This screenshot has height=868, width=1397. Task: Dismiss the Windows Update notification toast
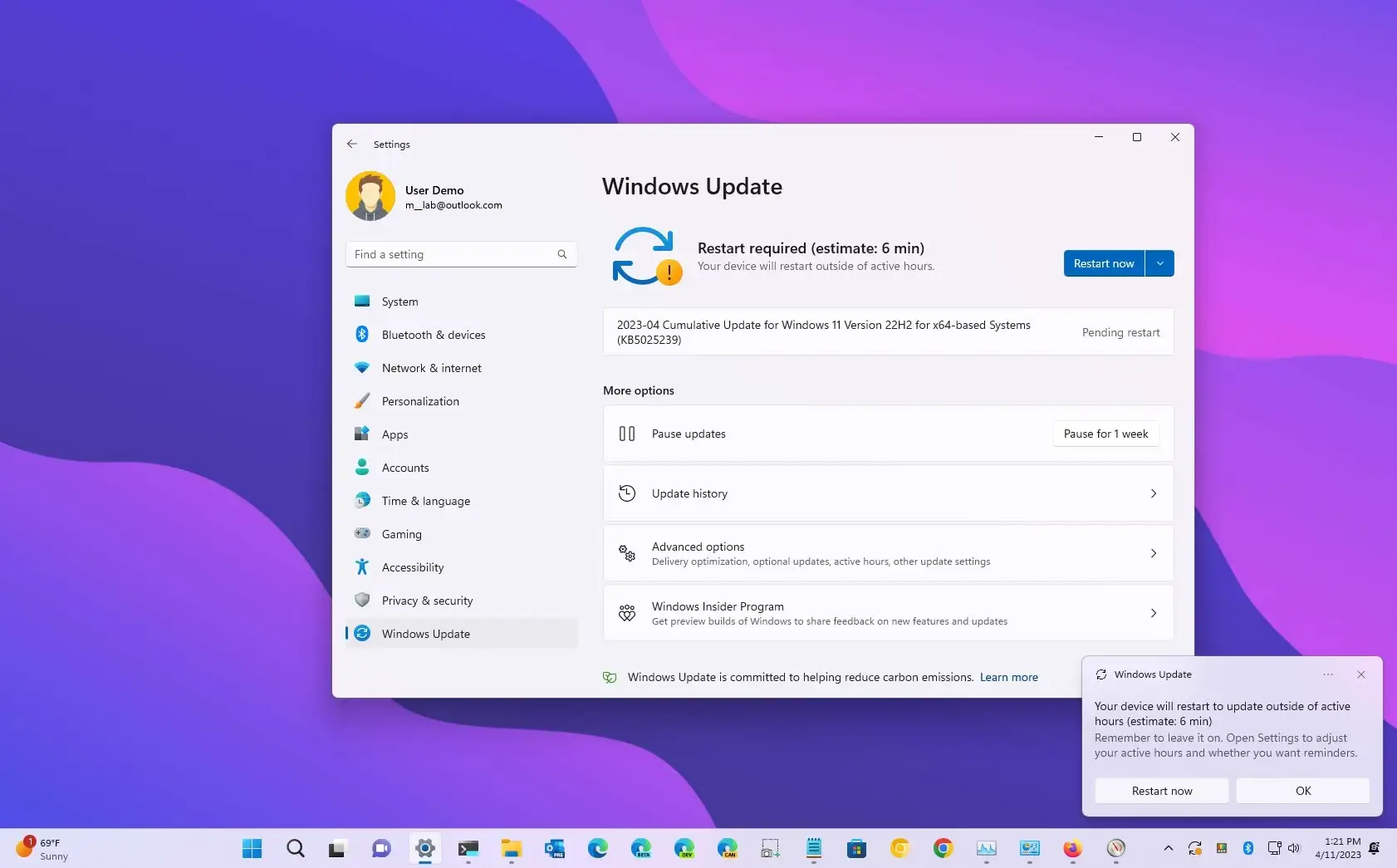(x=1361, y=674)
